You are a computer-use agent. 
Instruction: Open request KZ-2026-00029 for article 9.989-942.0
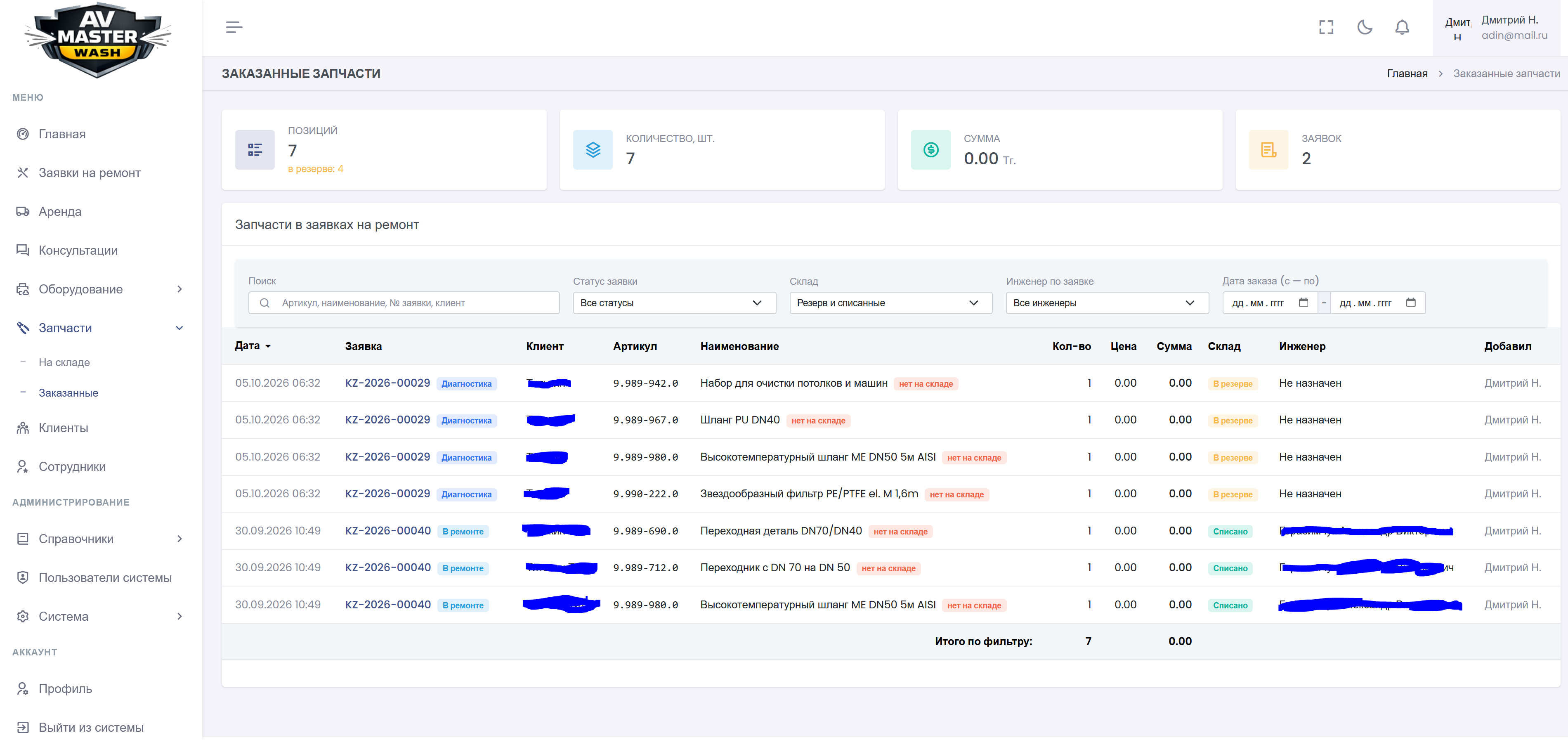[x=387, y=383]
